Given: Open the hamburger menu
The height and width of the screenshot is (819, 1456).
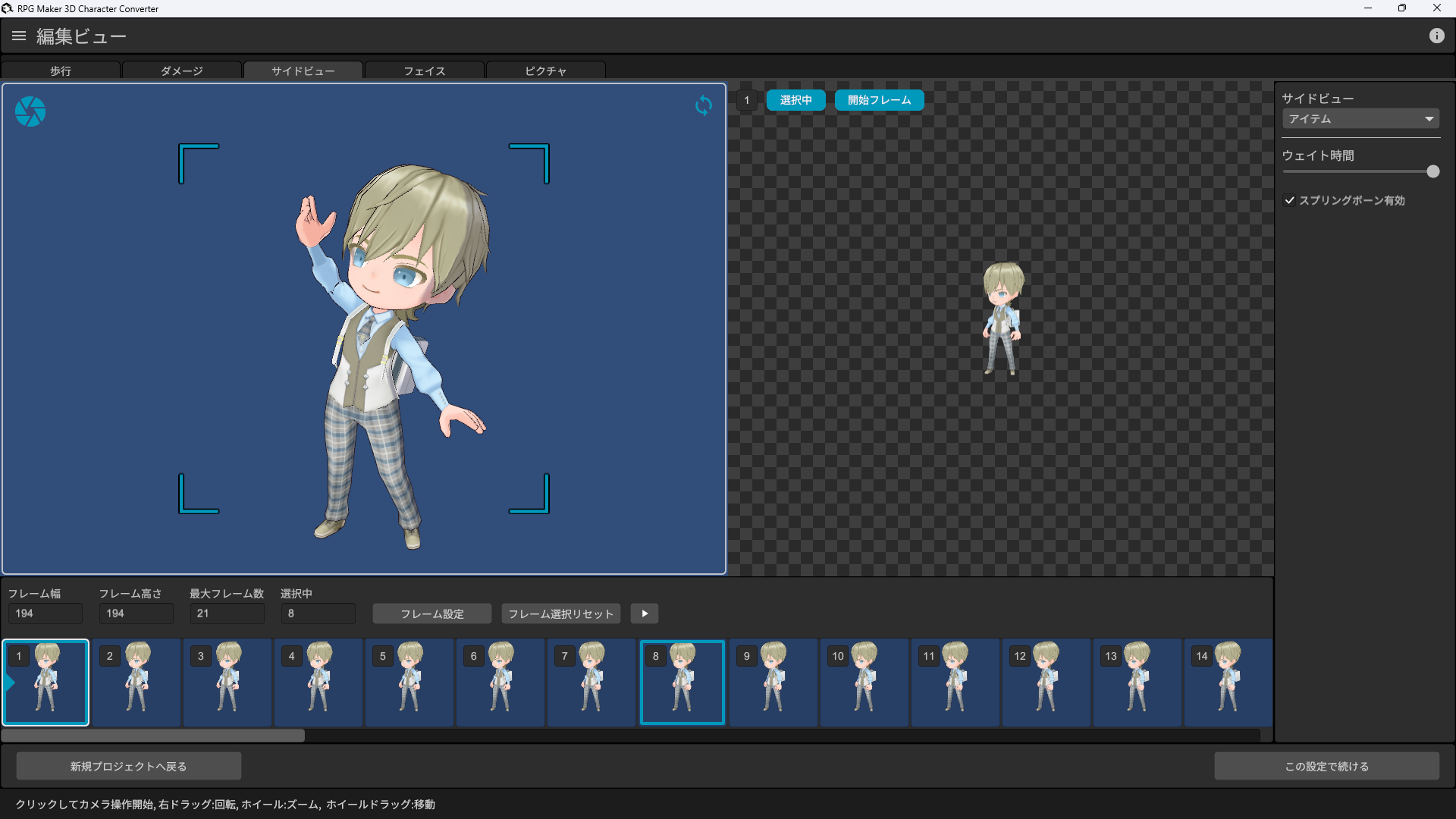Looking at the screenshot, I should tap(19, 36).
